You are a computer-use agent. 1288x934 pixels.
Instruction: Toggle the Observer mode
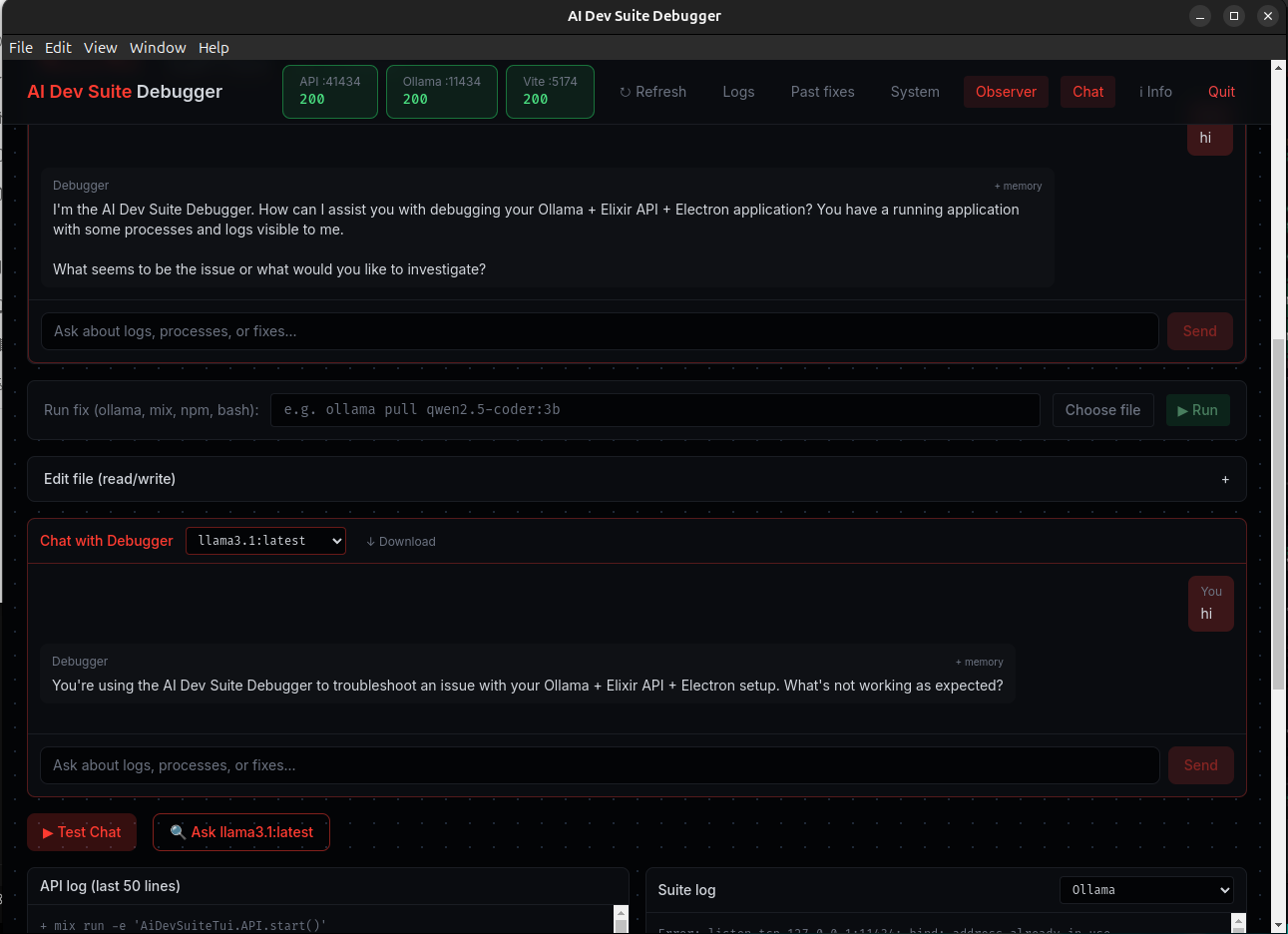[1006, 92]
